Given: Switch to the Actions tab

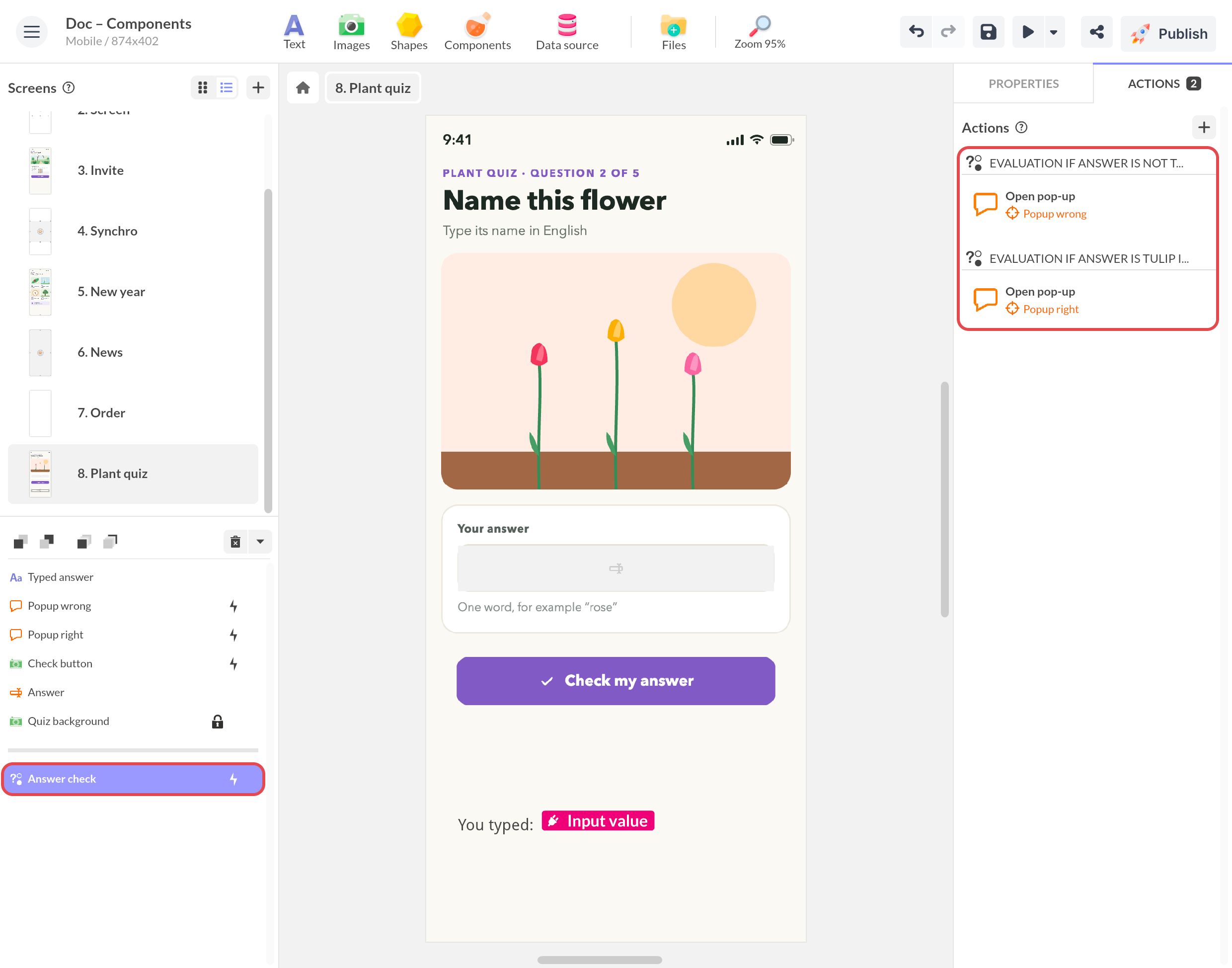Looking at the screenshot, I should [x=1163, y=83].
